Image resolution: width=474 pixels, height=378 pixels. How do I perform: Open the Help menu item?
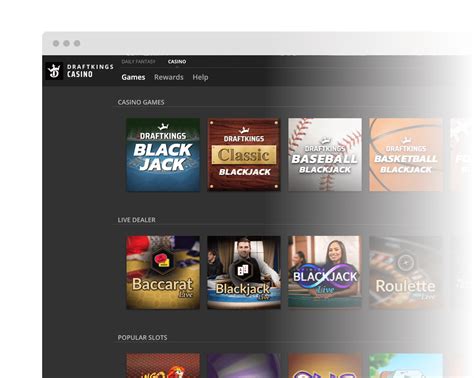pos(200,77)
